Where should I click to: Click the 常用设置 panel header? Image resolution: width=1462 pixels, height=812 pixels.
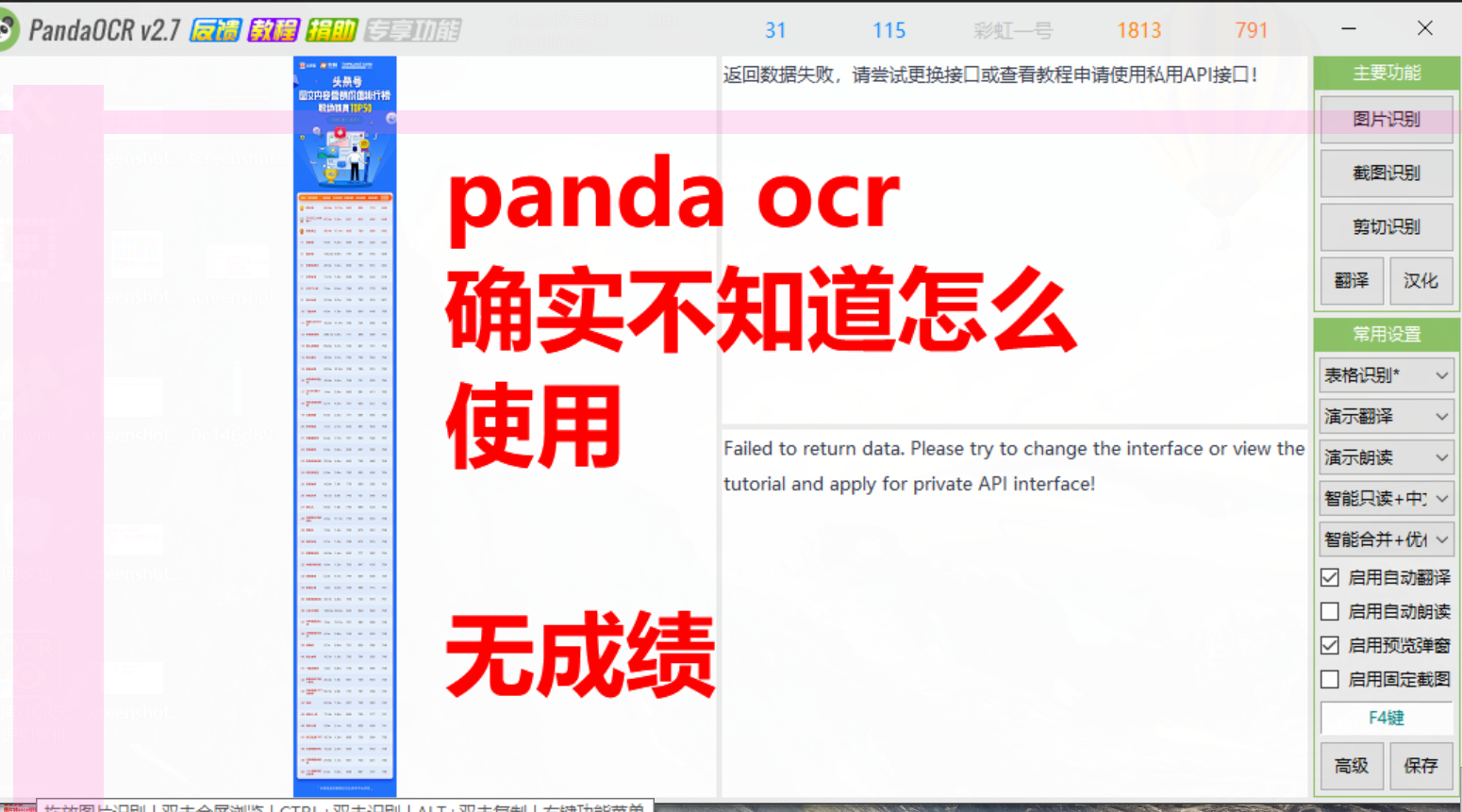1386,334
